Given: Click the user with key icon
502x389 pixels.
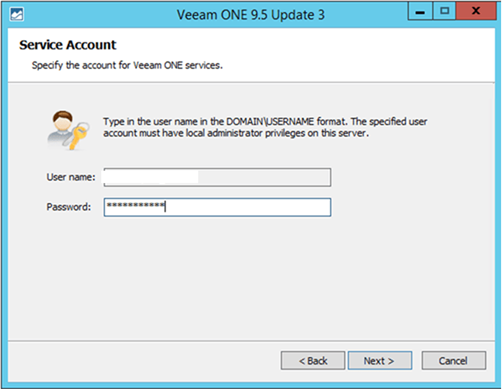Looking at the screenshot, I should pyautogui.click(x=68, y=130).
